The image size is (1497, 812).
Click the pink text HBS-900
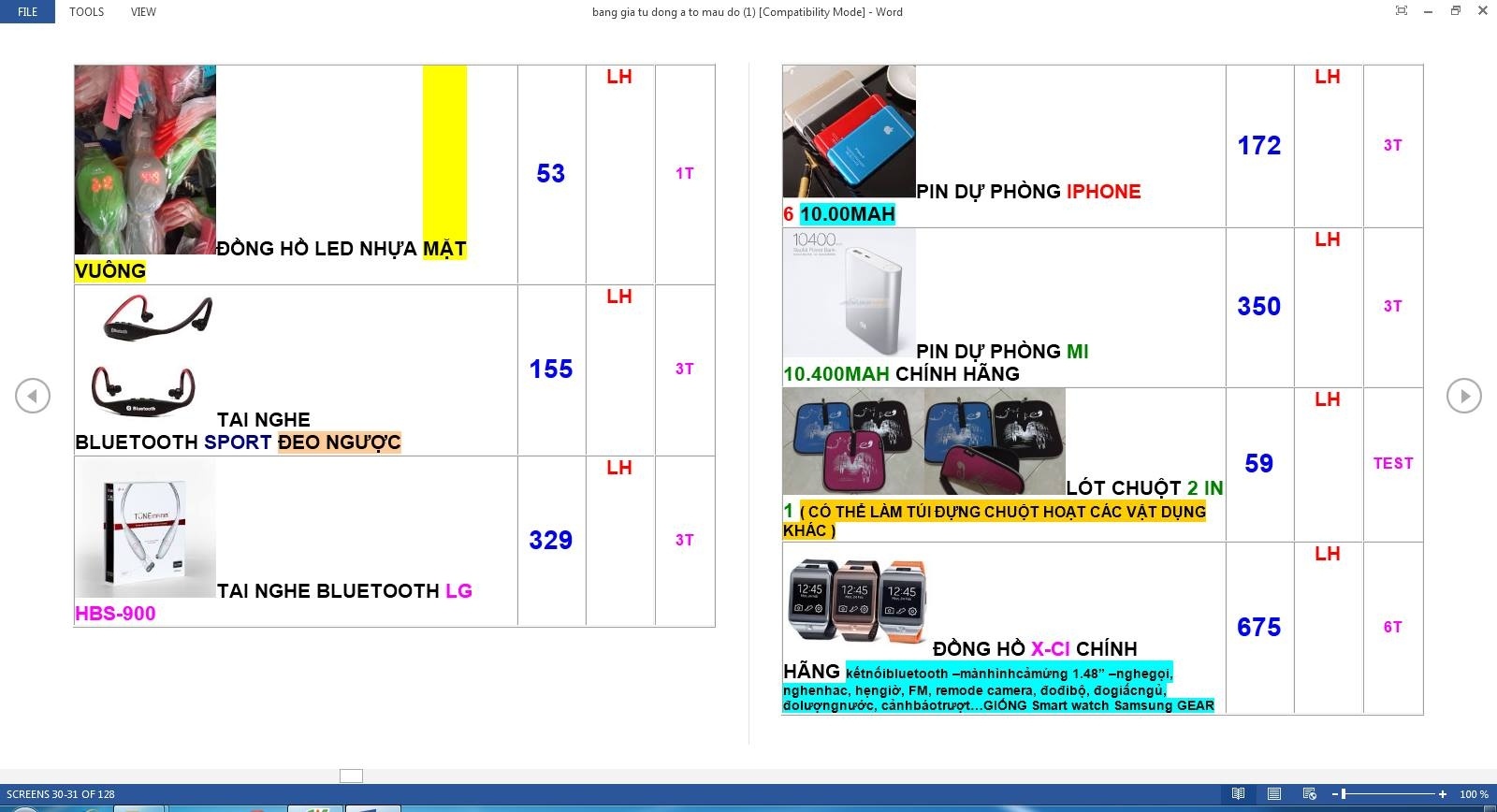(115, 614)
